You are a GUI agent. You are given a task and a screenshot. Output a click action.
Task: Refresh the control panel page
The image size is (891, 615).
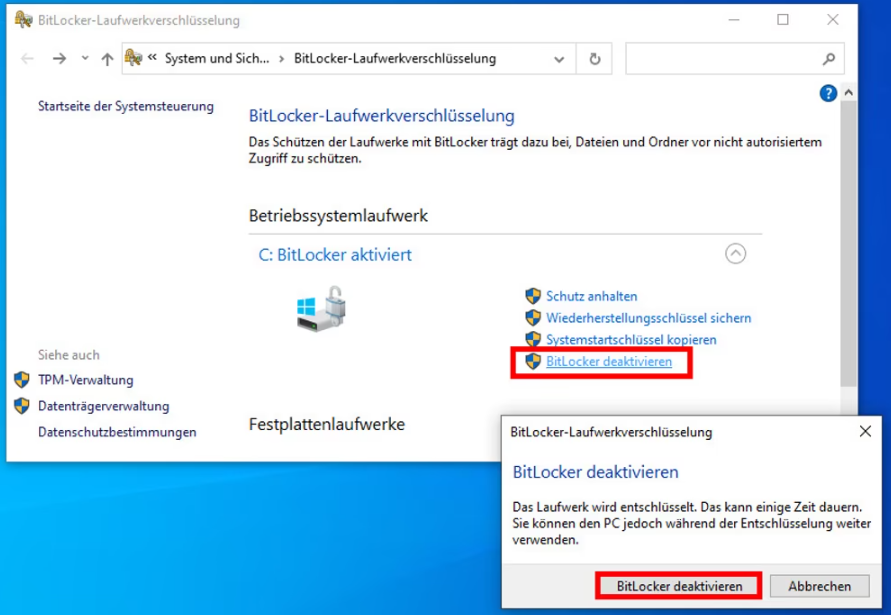pyautogui.click(x=594, y=59)
